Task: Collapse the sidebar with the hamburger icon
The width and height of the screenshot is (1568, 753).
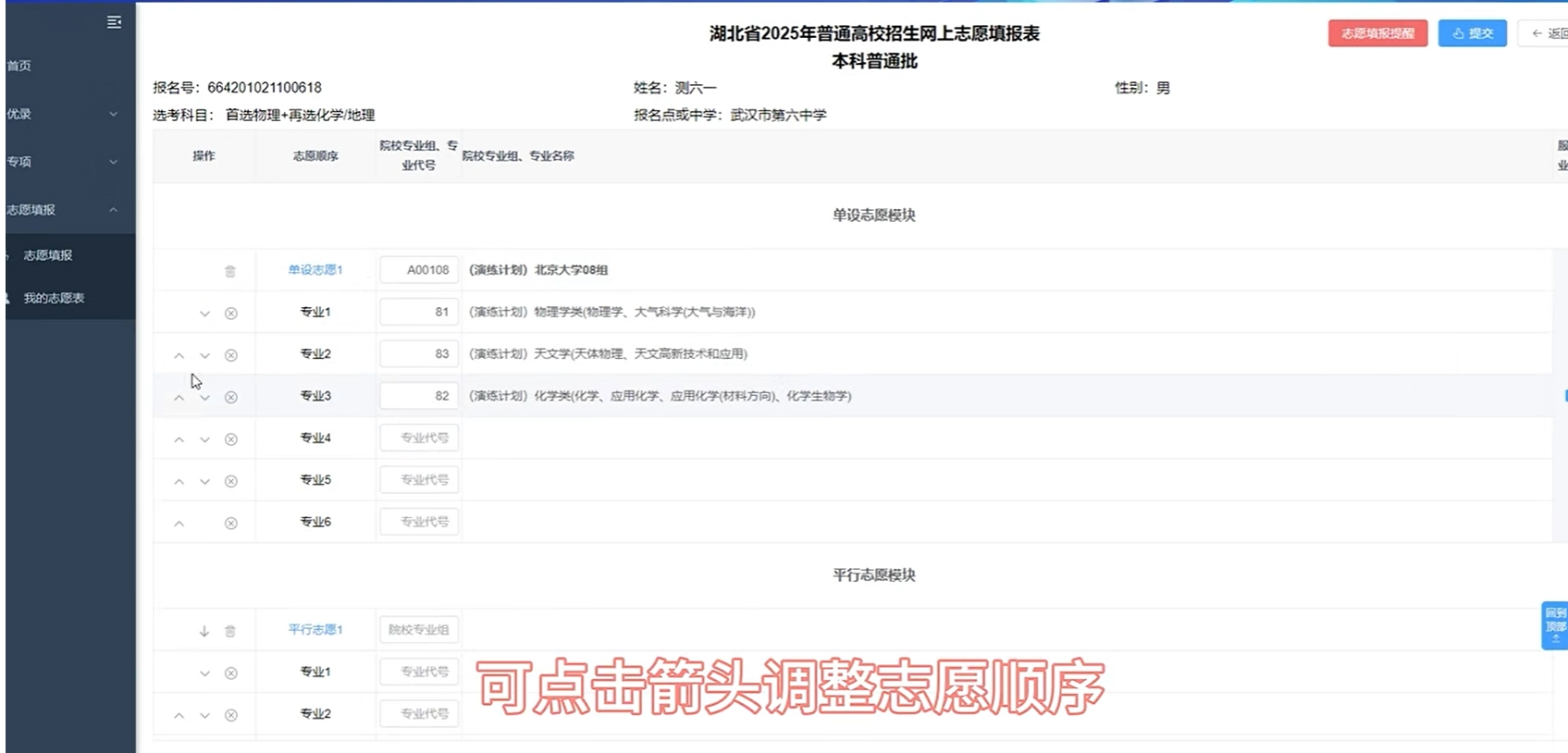Action: point(114,22)
